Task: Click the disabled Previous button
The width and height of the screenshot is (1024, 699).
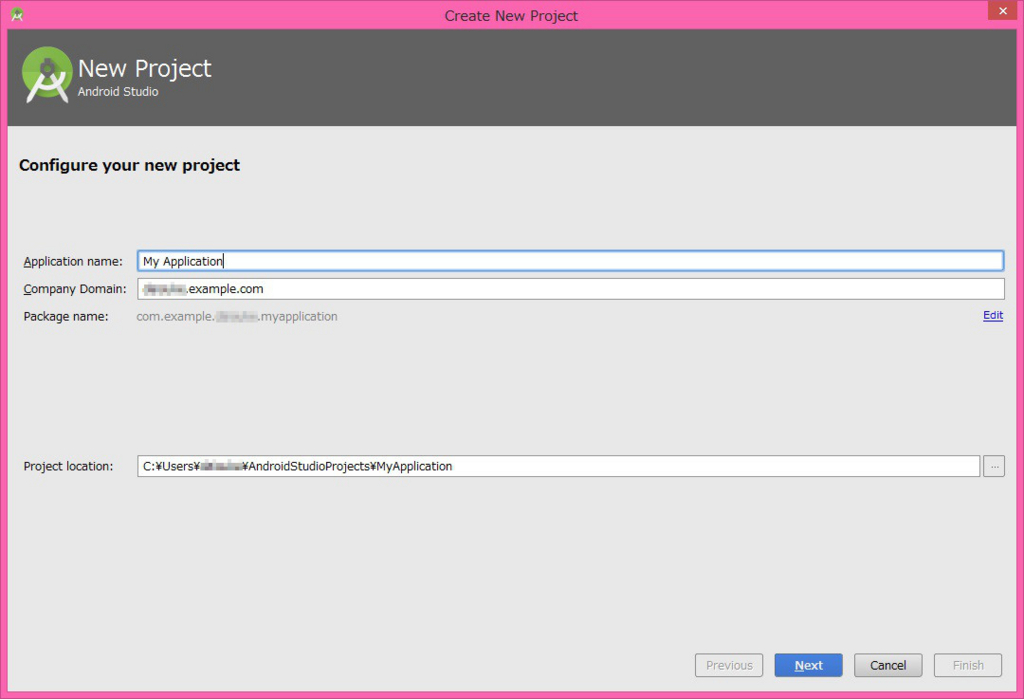Action: 729,665
